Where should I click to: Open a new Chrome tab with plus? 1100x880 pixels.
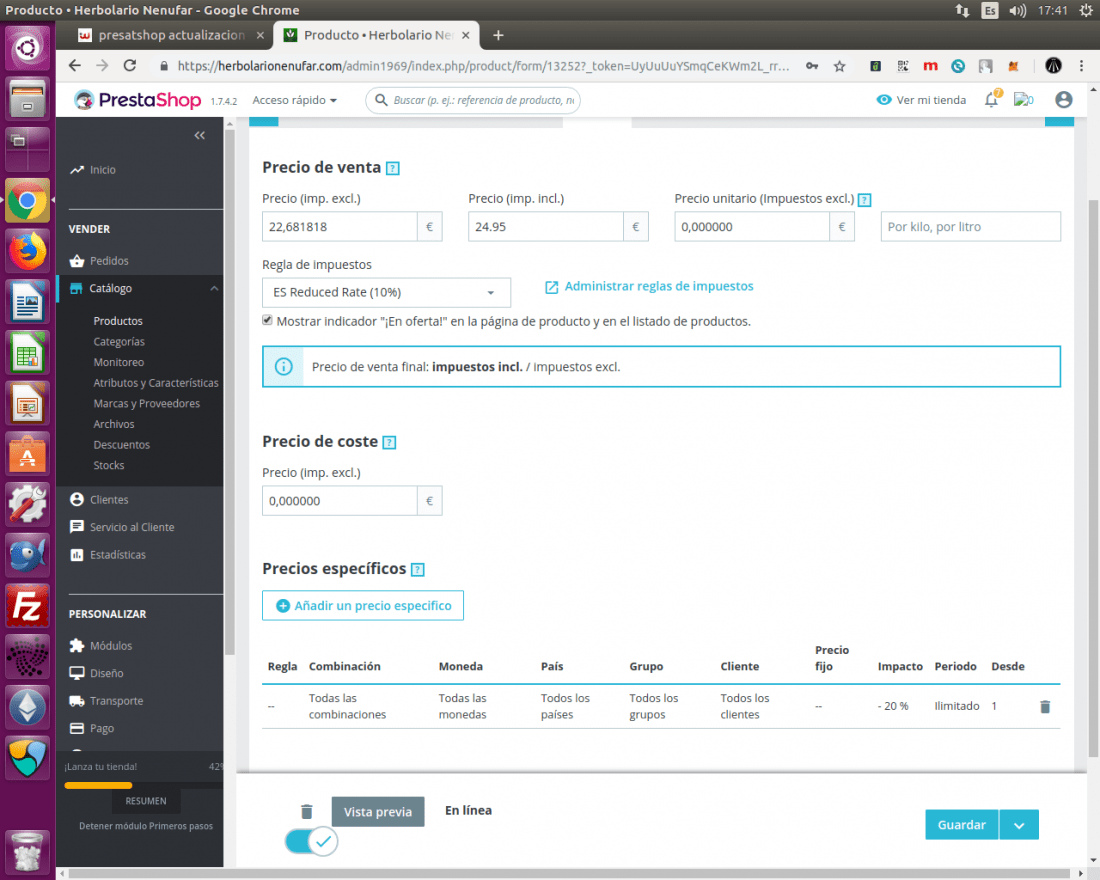pyautogui.click(x=498, y=35)
